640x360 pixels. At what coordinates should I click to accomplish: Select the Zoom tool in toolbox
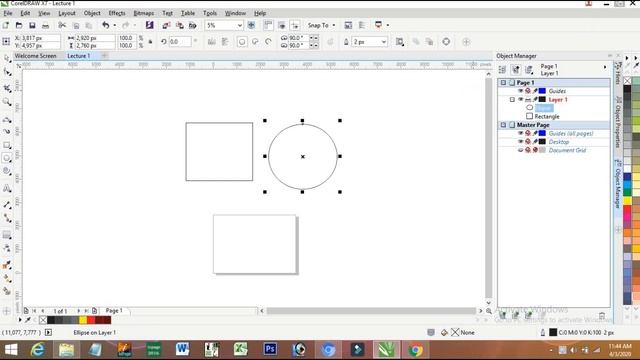[x=7, y=102]
